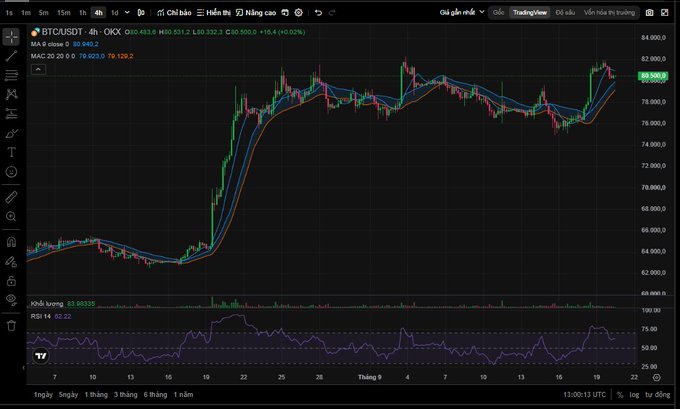Click the trash icon to remove drawings
The image size is (680, 409).
(11, 326)
